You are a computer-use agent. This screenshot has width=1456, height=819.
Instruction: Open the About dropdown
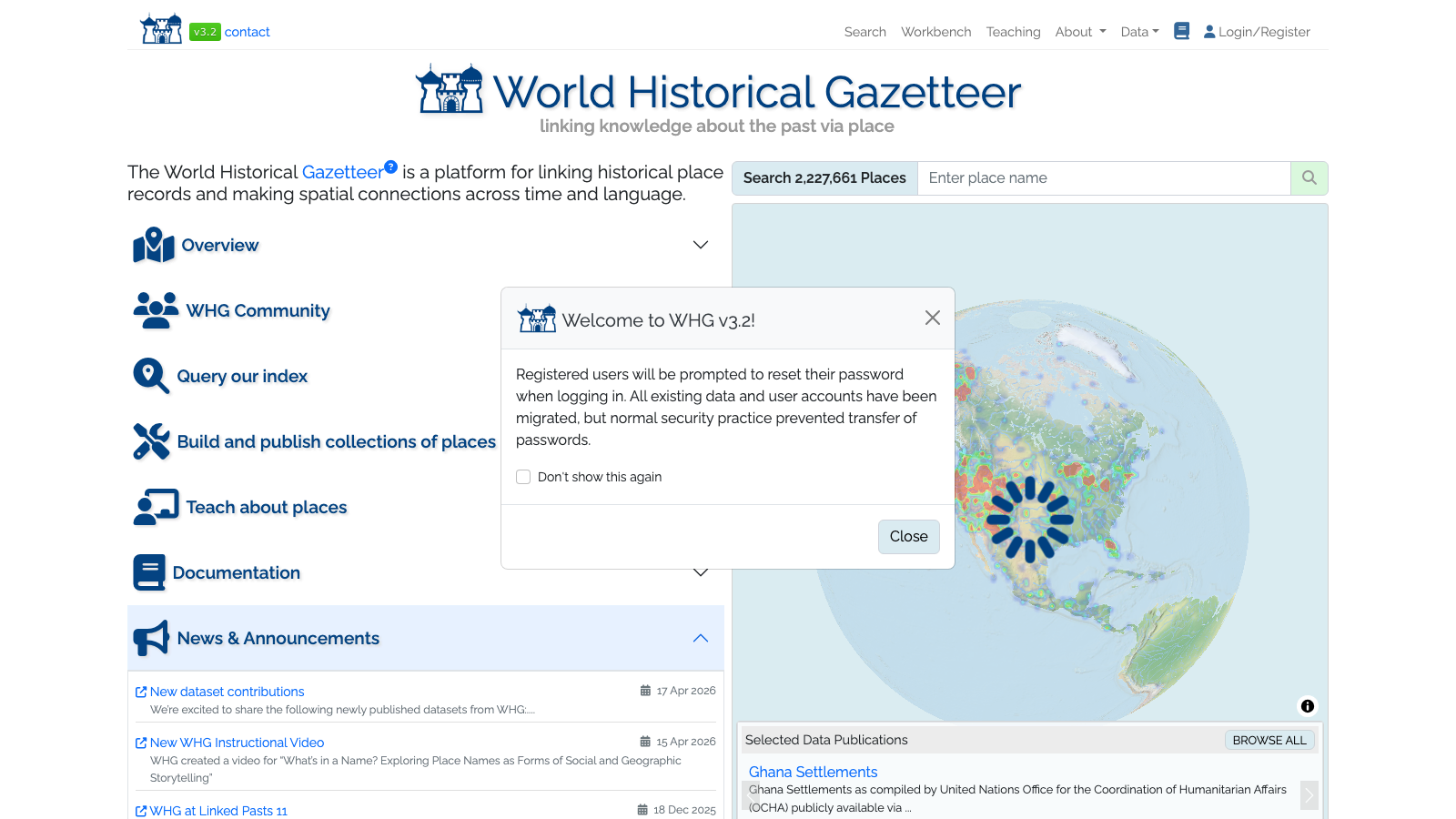[x=1080, y=31]
